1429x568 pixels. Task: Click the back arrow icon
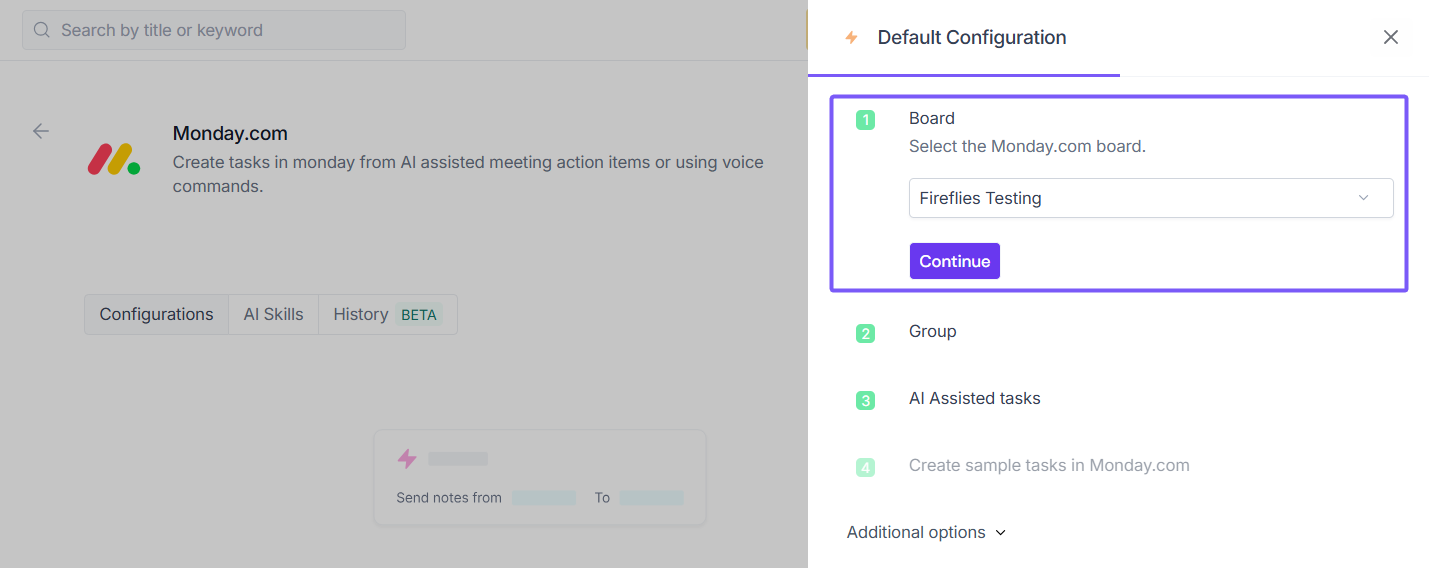41,131
